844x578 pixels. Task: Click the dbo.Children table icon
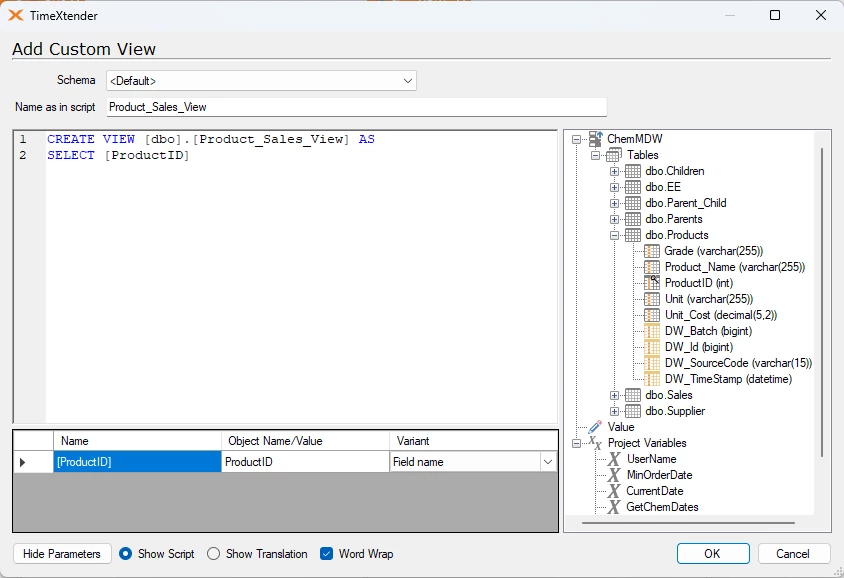pyautogui.click(x=632, y=171)
